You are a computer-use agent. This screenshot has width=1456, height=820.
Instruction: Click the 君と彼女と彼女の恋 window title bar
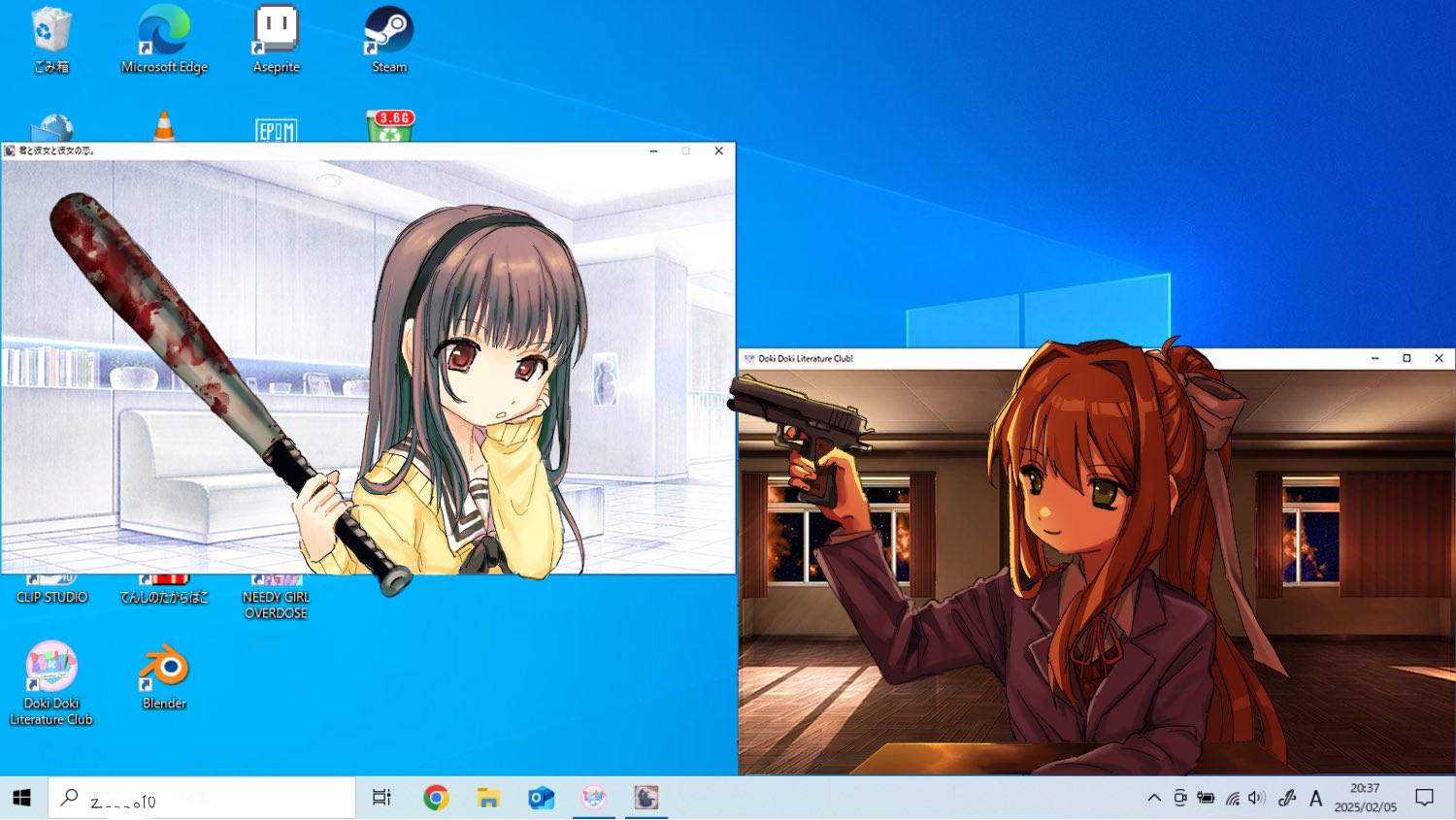(x=369, y=150)
